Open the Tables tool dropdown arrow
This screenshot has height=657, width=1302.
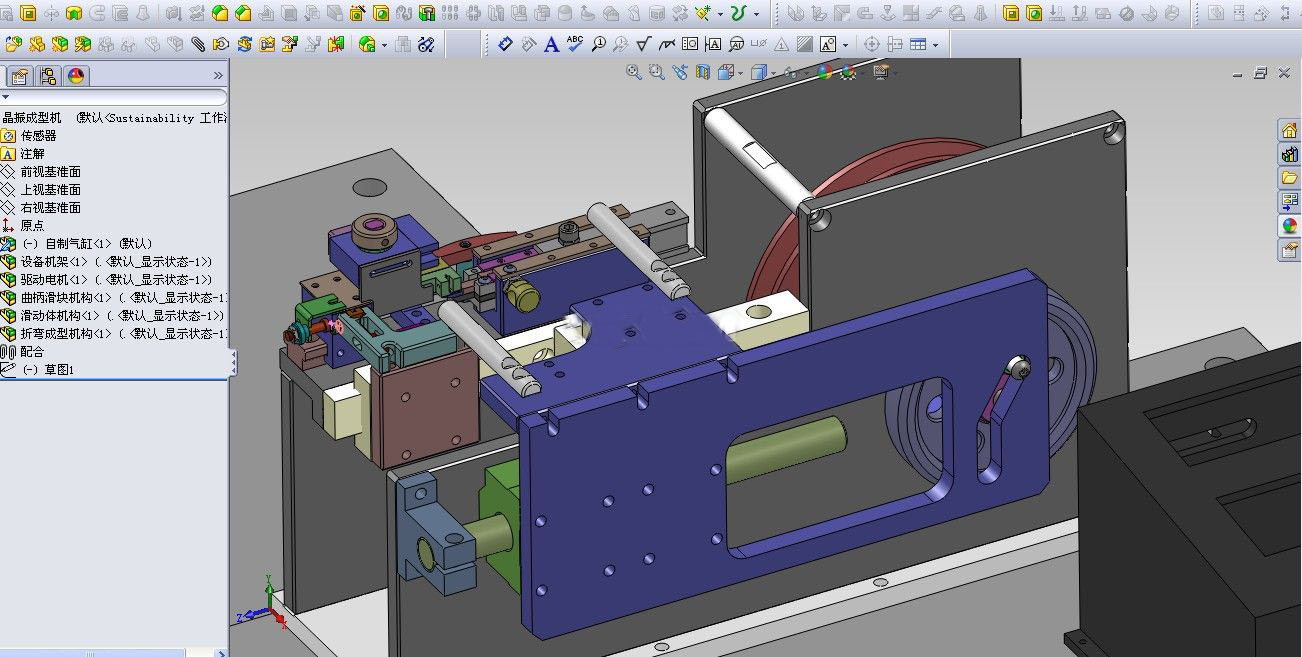click(x=933, y=45)
